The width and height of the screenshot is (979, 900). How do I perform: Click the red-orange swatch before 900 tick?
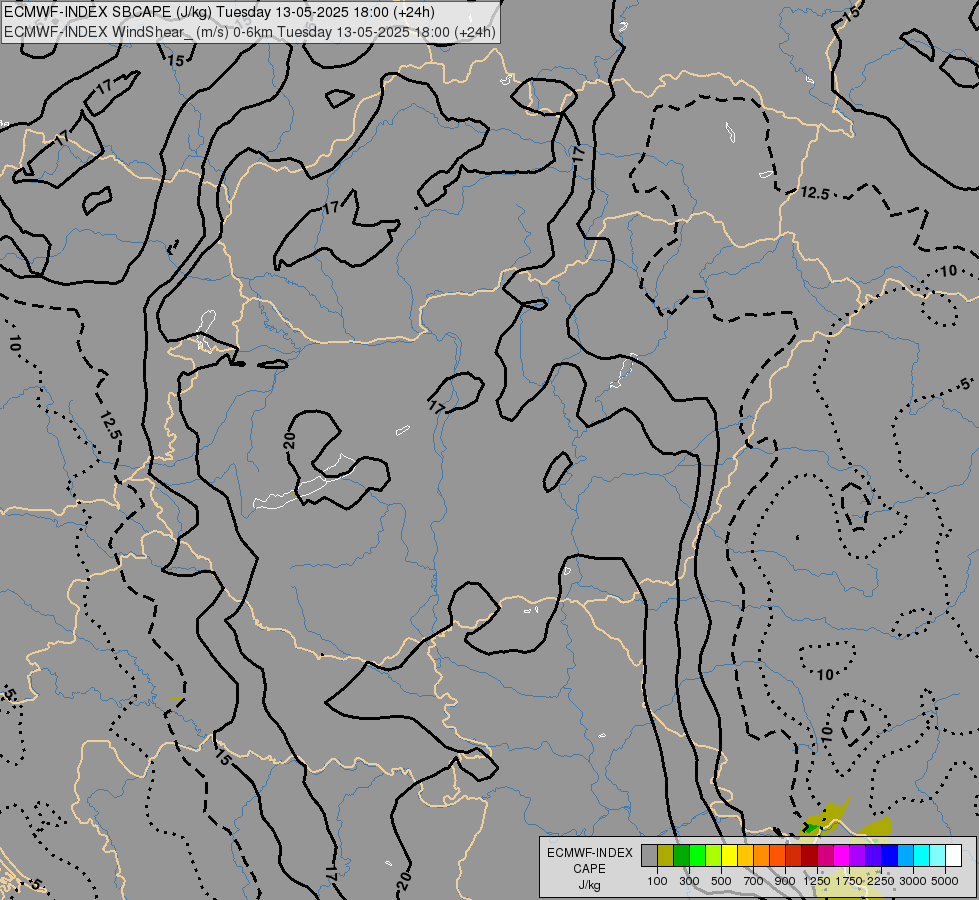point(777,856)
